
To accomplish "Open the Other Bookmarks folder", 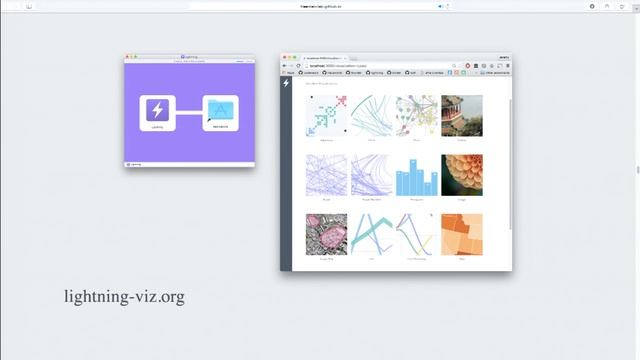I will click(x=495, y=73).
